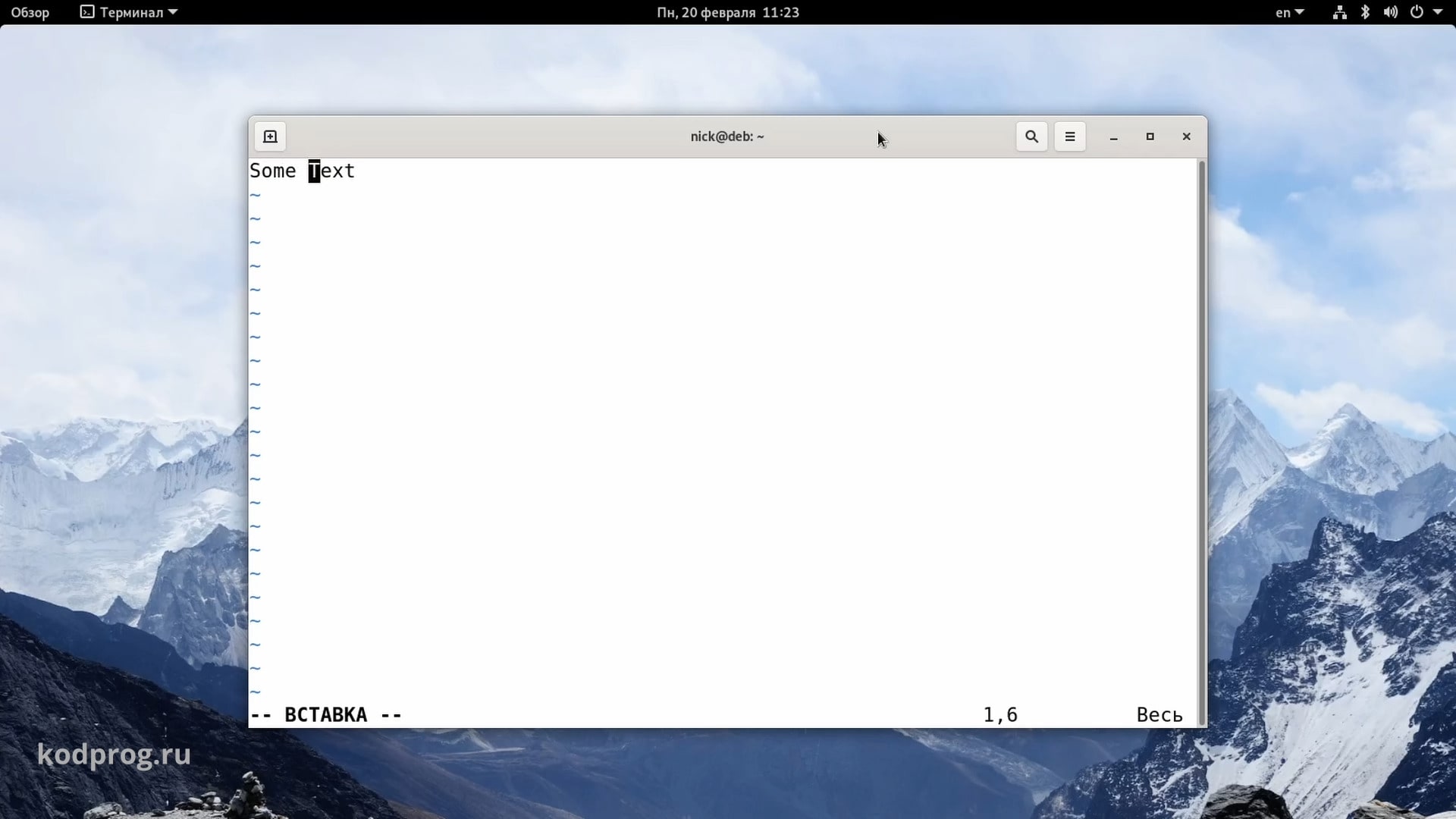Minimize the nick@deb terminal window
Image resolution: width=1456 pixels, height=819 pixels.
1113,137
